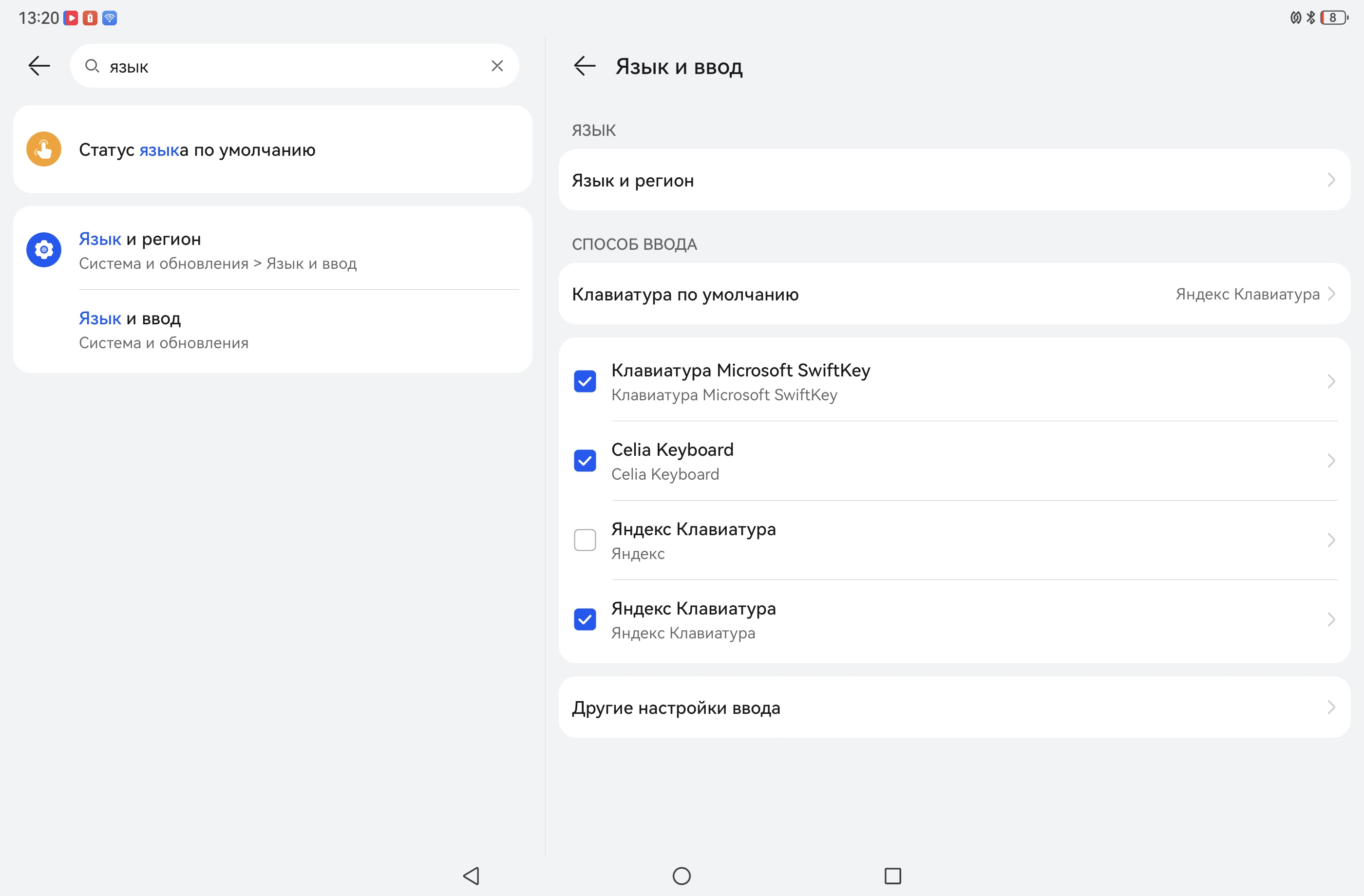Tap the magnifier icon in the search bar
1364x896 pixels.
(92, 66)
